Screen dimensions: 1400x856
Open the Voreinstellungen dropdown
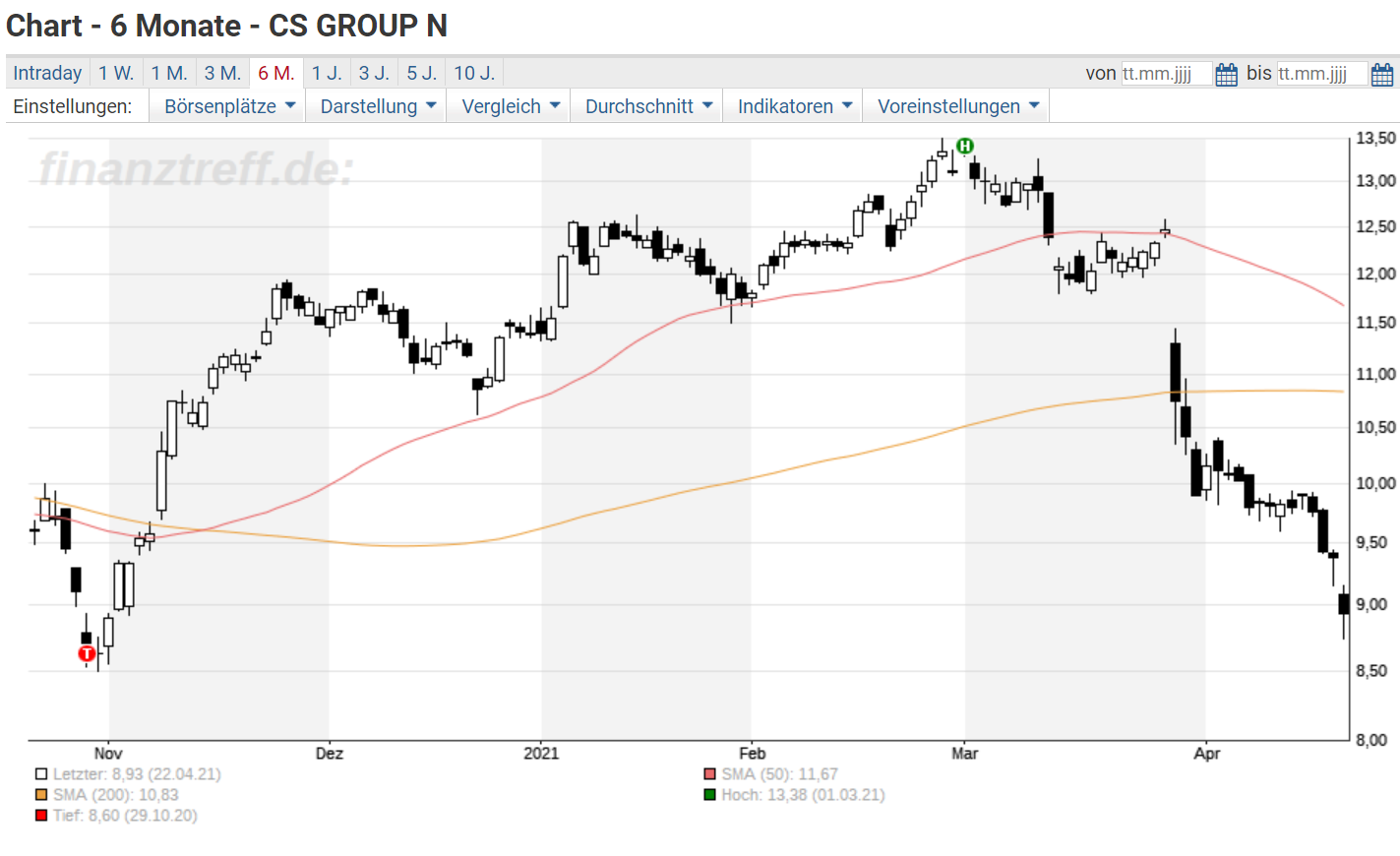point(958,106)
